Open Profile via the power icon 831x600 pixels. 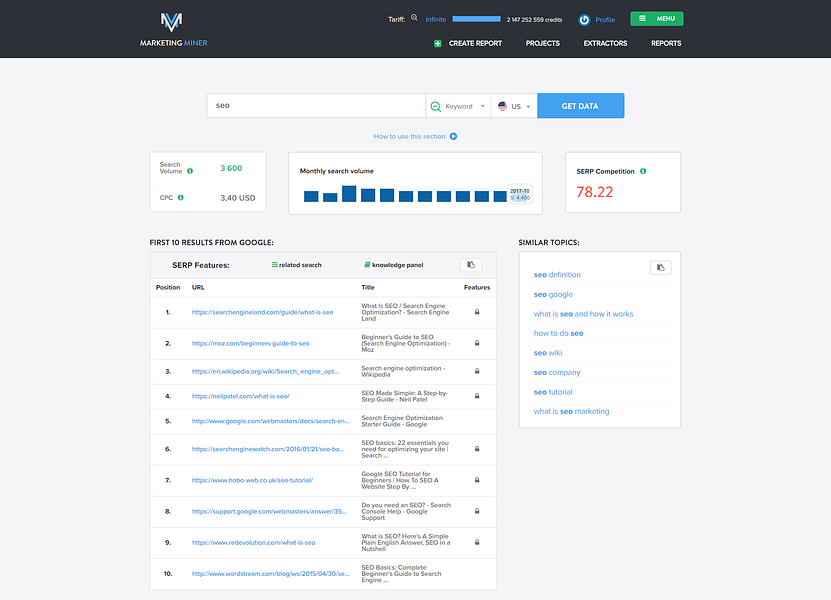pos(583,18)
